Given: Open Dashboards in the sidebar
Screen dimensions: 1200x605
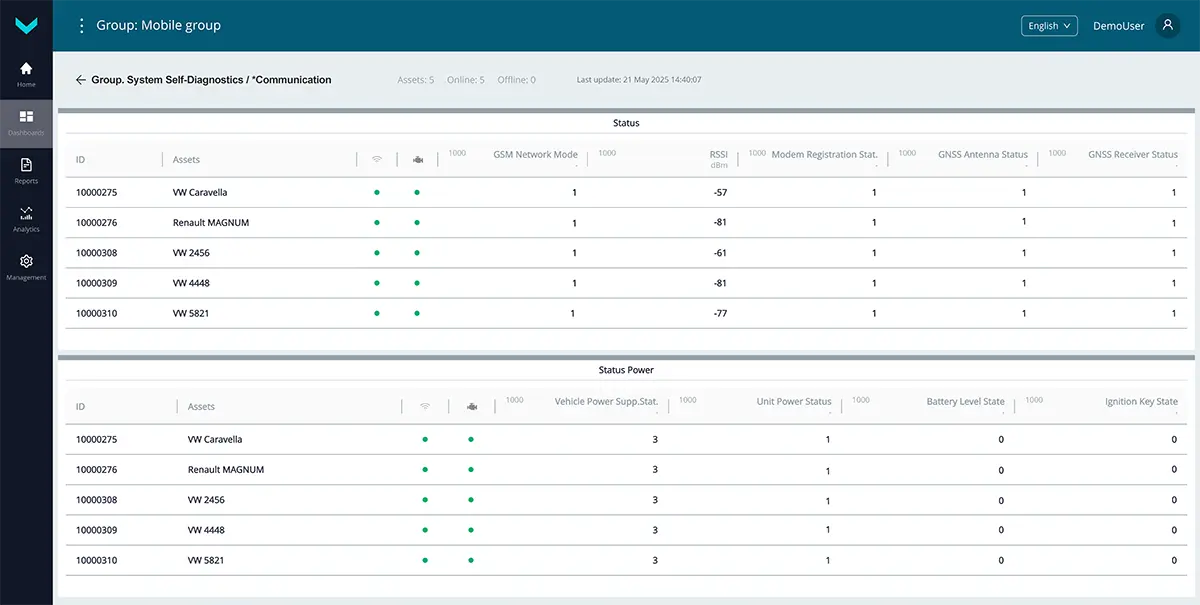Looking at the screenshot, I should pyautogui.click(x=26, y=122).
